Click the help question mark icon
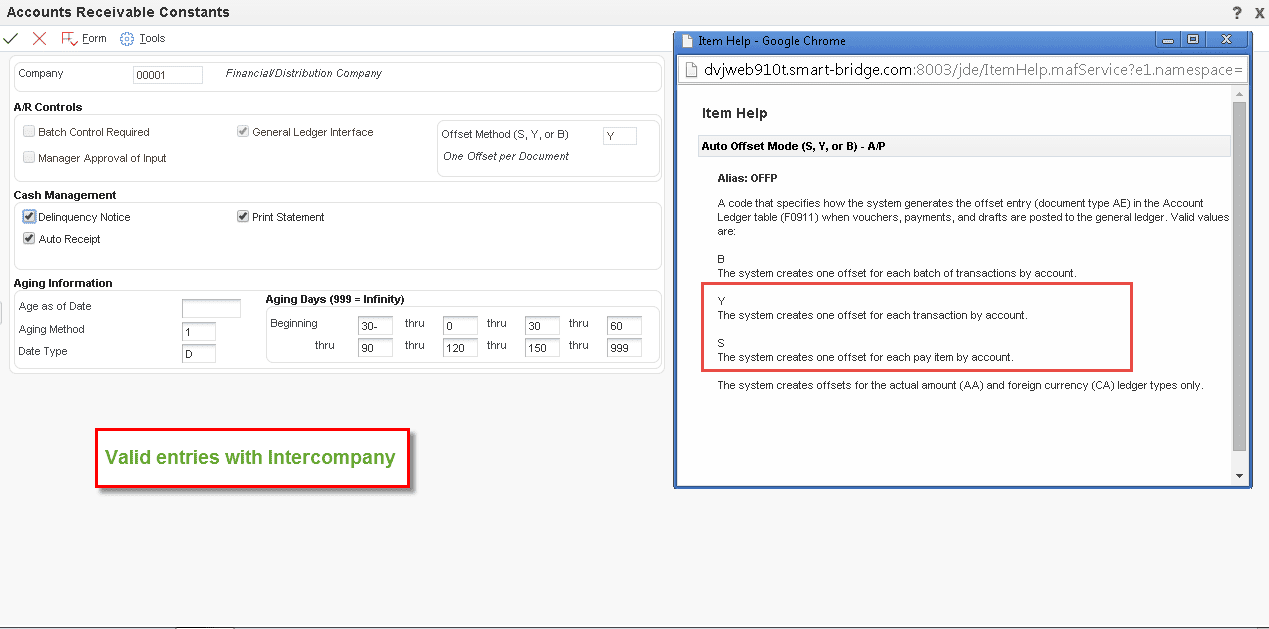The width and height of the screenshot is (1269, 629). pyautogui.click(x=1238, y=12)
